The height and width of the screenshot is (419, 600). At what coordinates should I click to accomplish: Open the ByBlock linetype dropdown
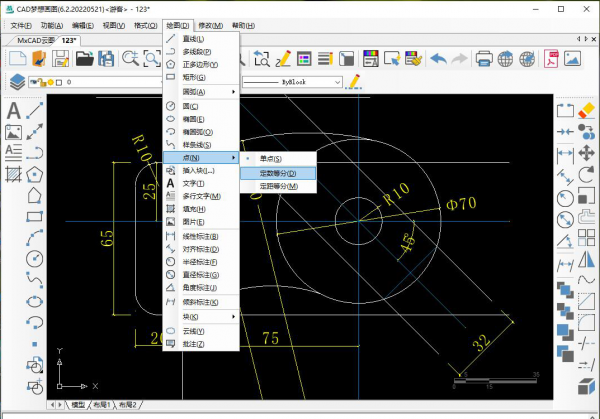(292, 82)
